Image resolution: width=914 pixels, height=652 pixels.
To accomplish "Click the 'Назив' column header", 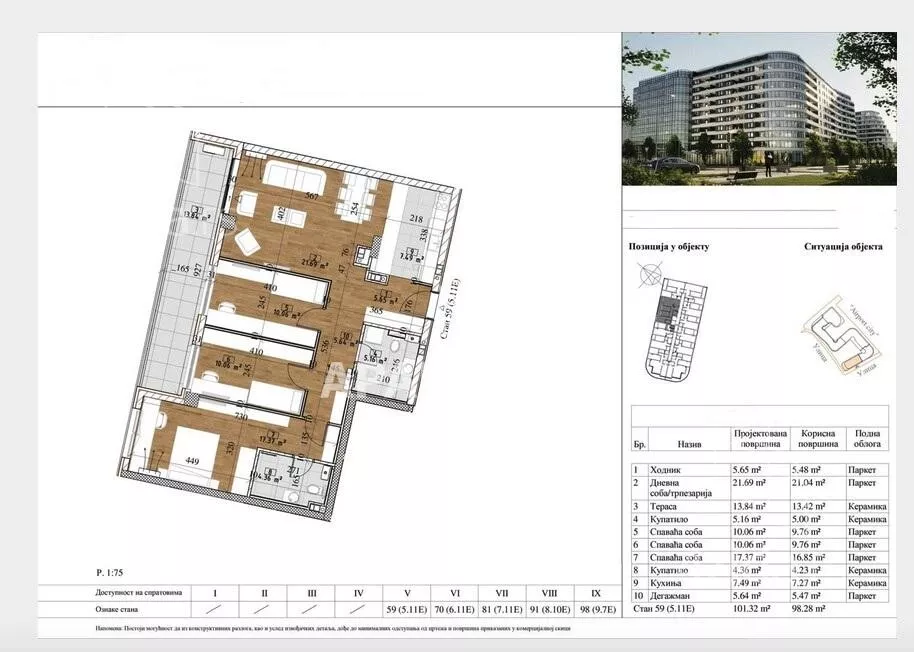I will click(x=689, y=444).
